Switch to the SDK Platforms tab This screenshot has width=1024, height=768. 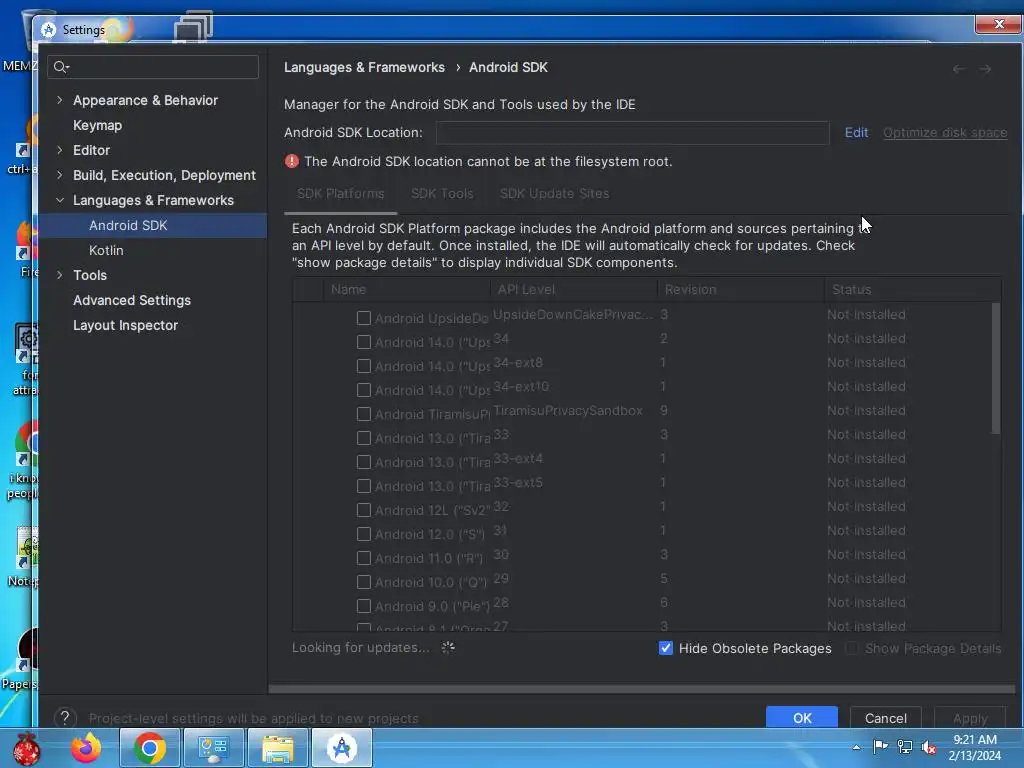[340, 193]
